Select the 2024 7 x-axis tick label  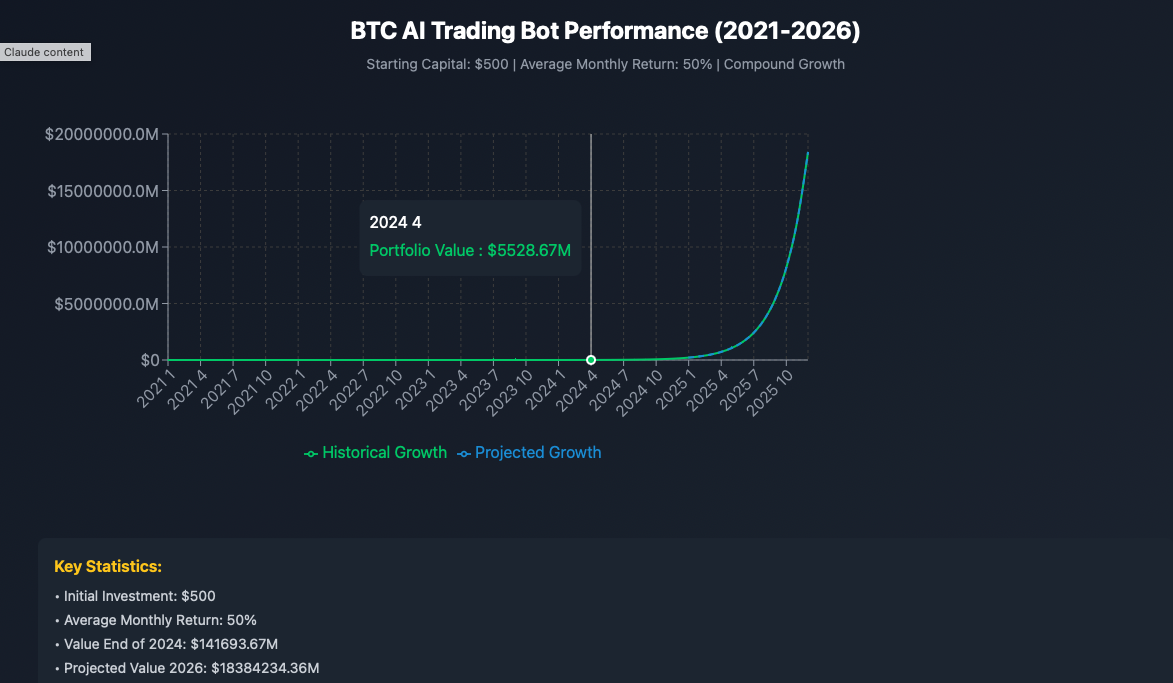611,388
